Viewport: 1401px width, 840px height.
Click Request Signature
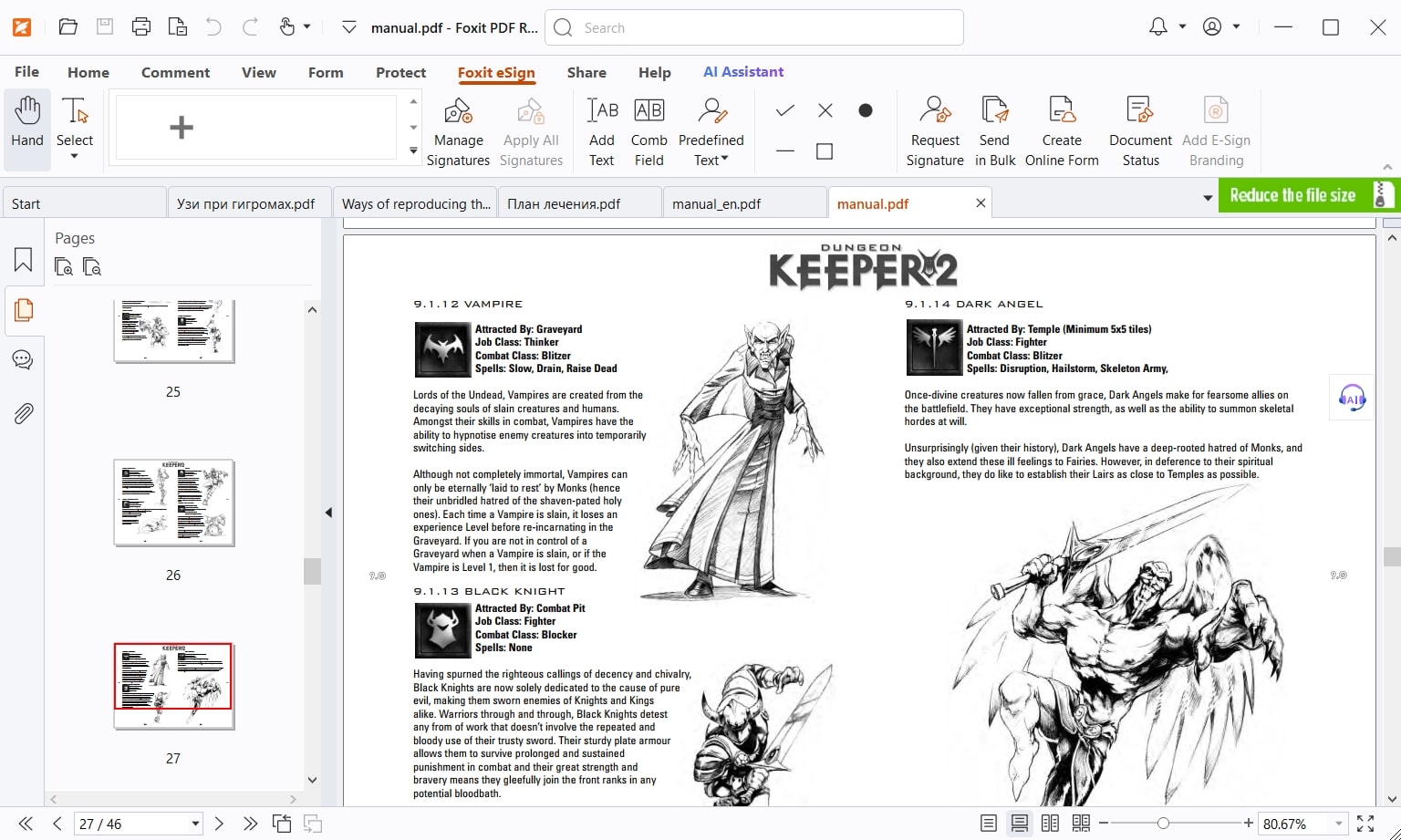point(935,132)
